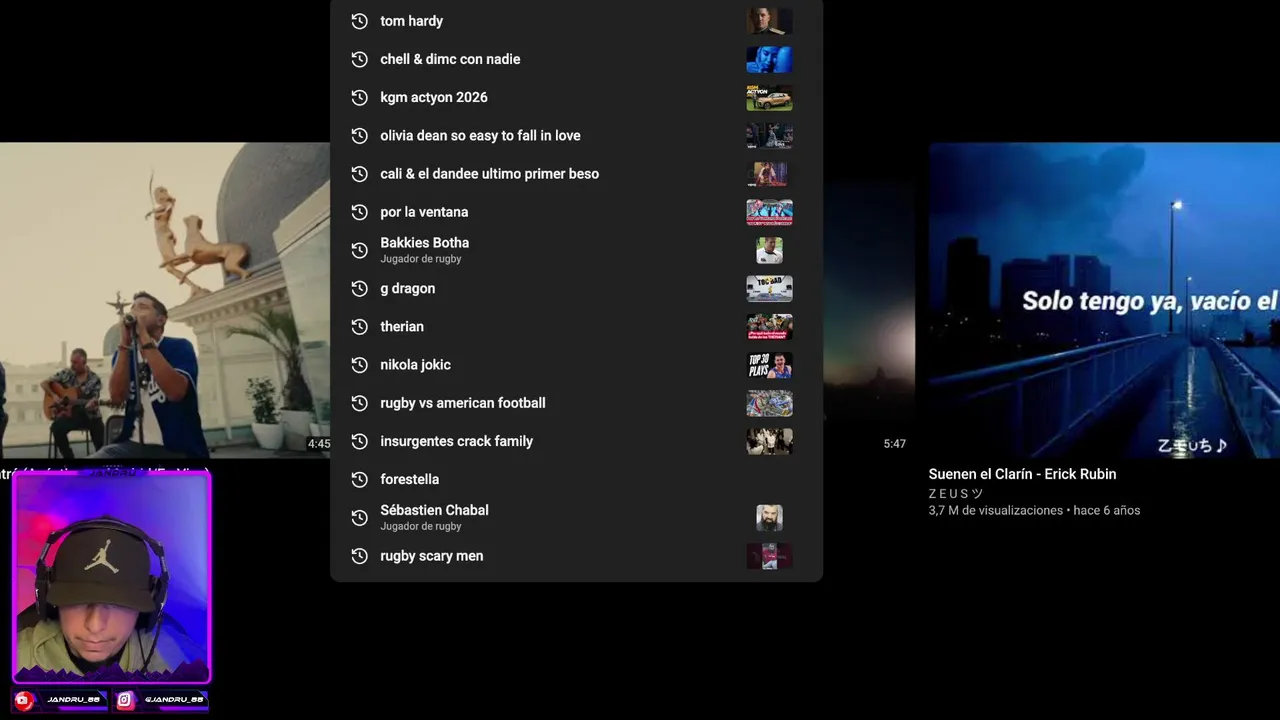The image size is (1280, 720).
Task: Click thumbnail next to 'por la ventana'
Action: pos(769,212)
